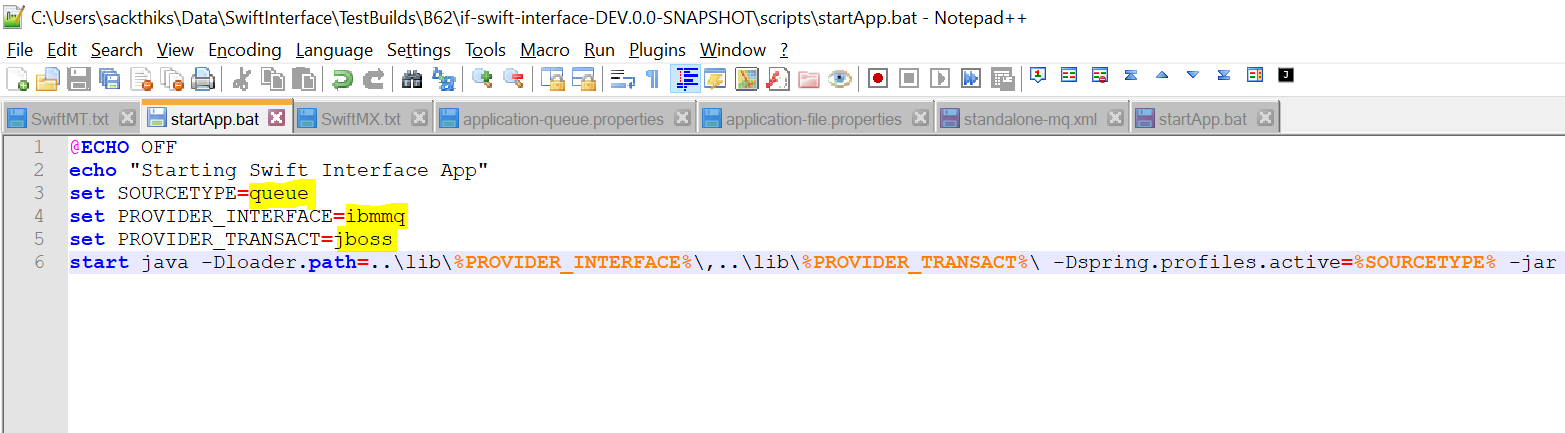This screenshot has width=1565, height=433.
Task: Toggle the indent guide button
Action: (x=685, y=78)
